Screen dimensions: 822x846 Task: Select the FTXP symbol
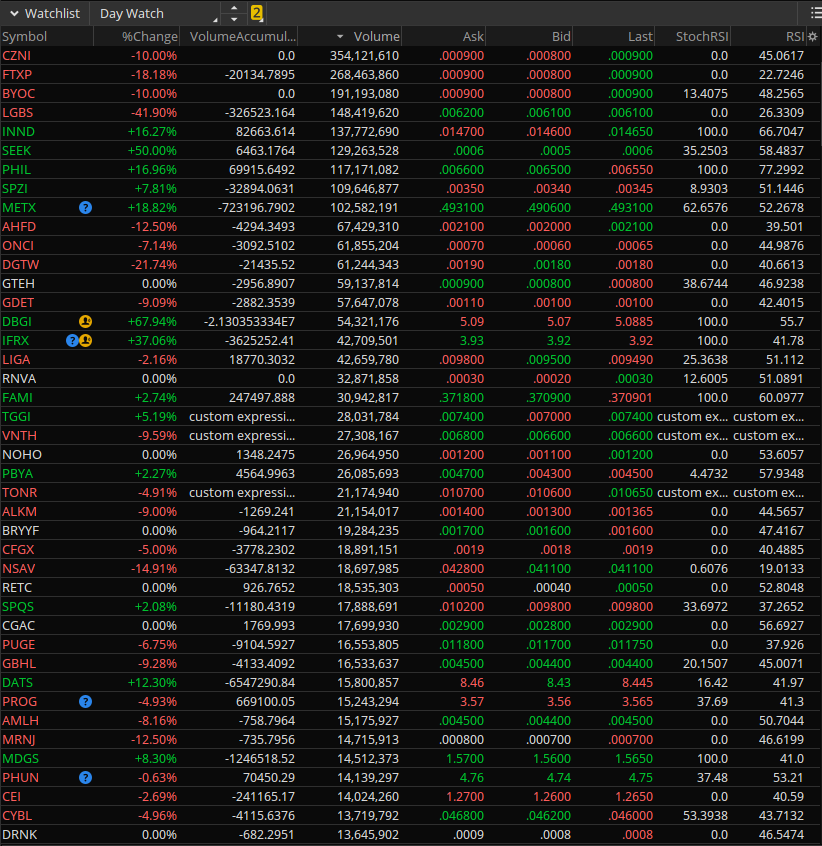point(17,74)
